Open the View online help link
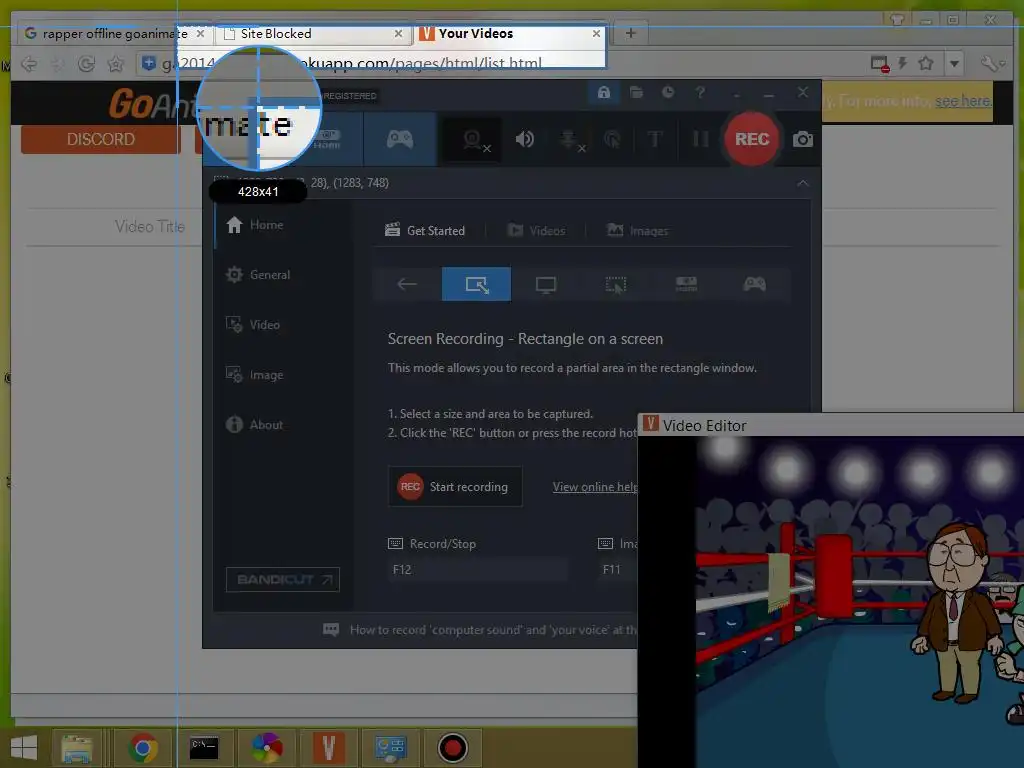 click(x=595, y=487)
